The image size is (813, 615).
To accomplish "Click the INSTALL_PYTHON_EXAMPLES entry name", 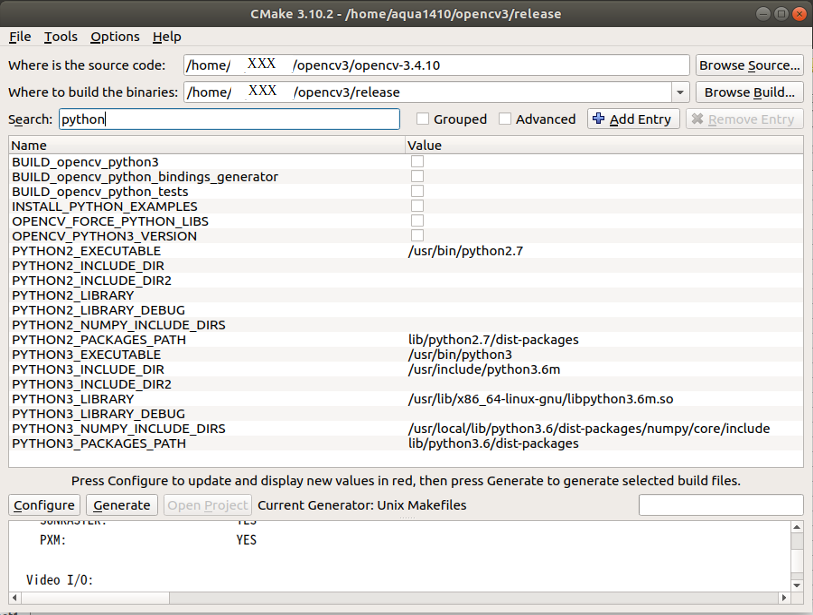I will point(105,206).
